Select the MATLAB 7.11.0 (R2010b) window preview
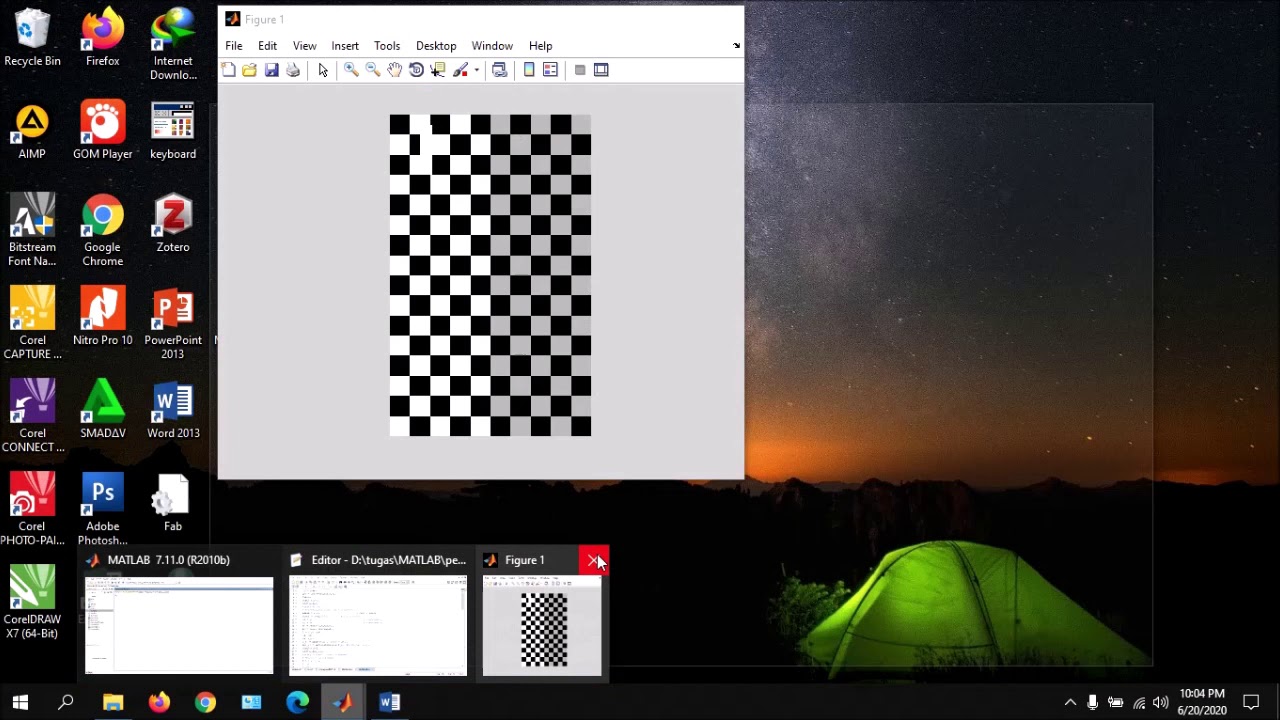The width and height of the screenshot is (1280, 720). tap(178, 613)
